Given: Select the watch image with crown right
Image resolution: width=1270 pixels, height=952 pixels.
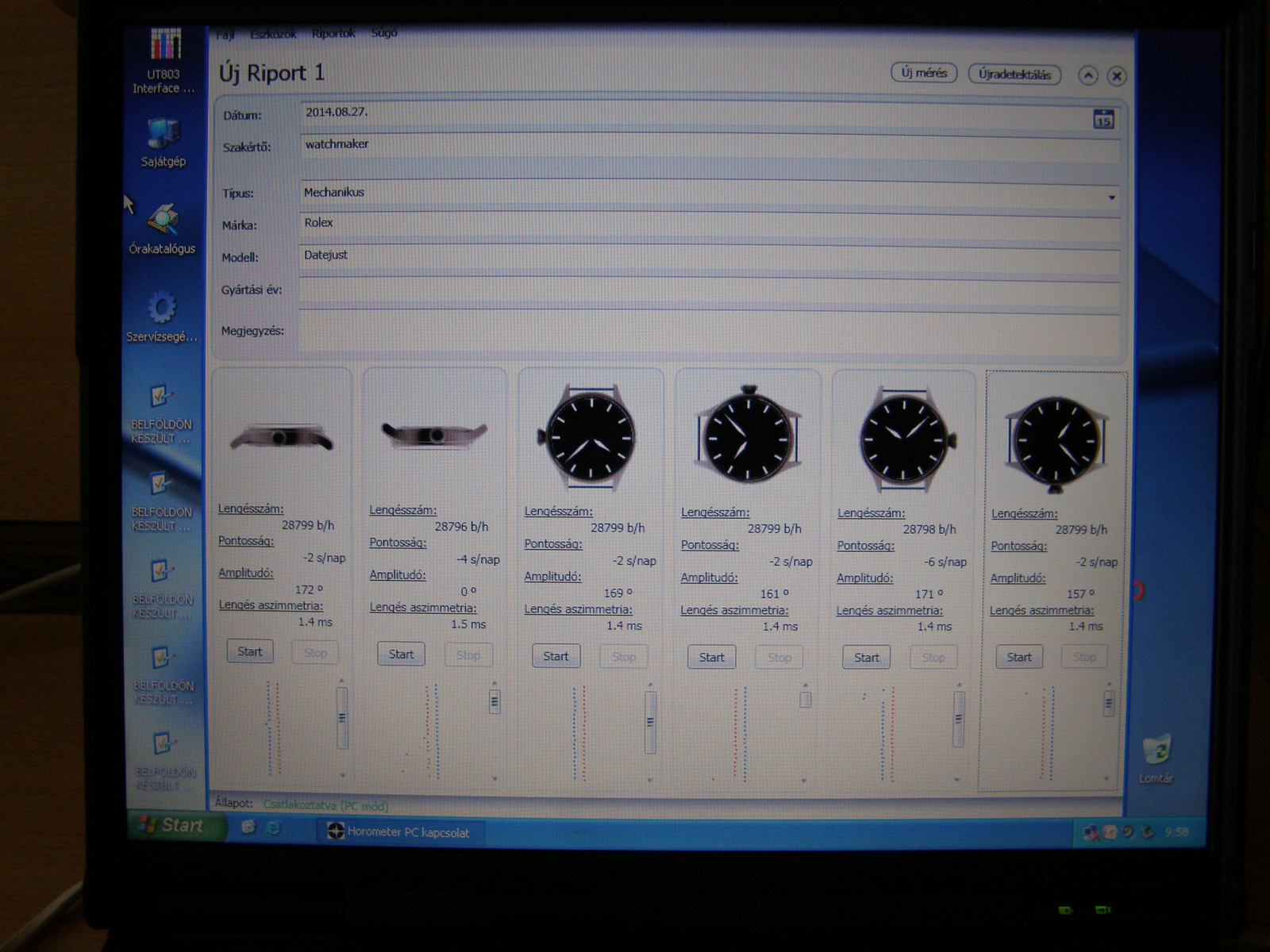Looking at the screenshot, I should tap(906, 440).
